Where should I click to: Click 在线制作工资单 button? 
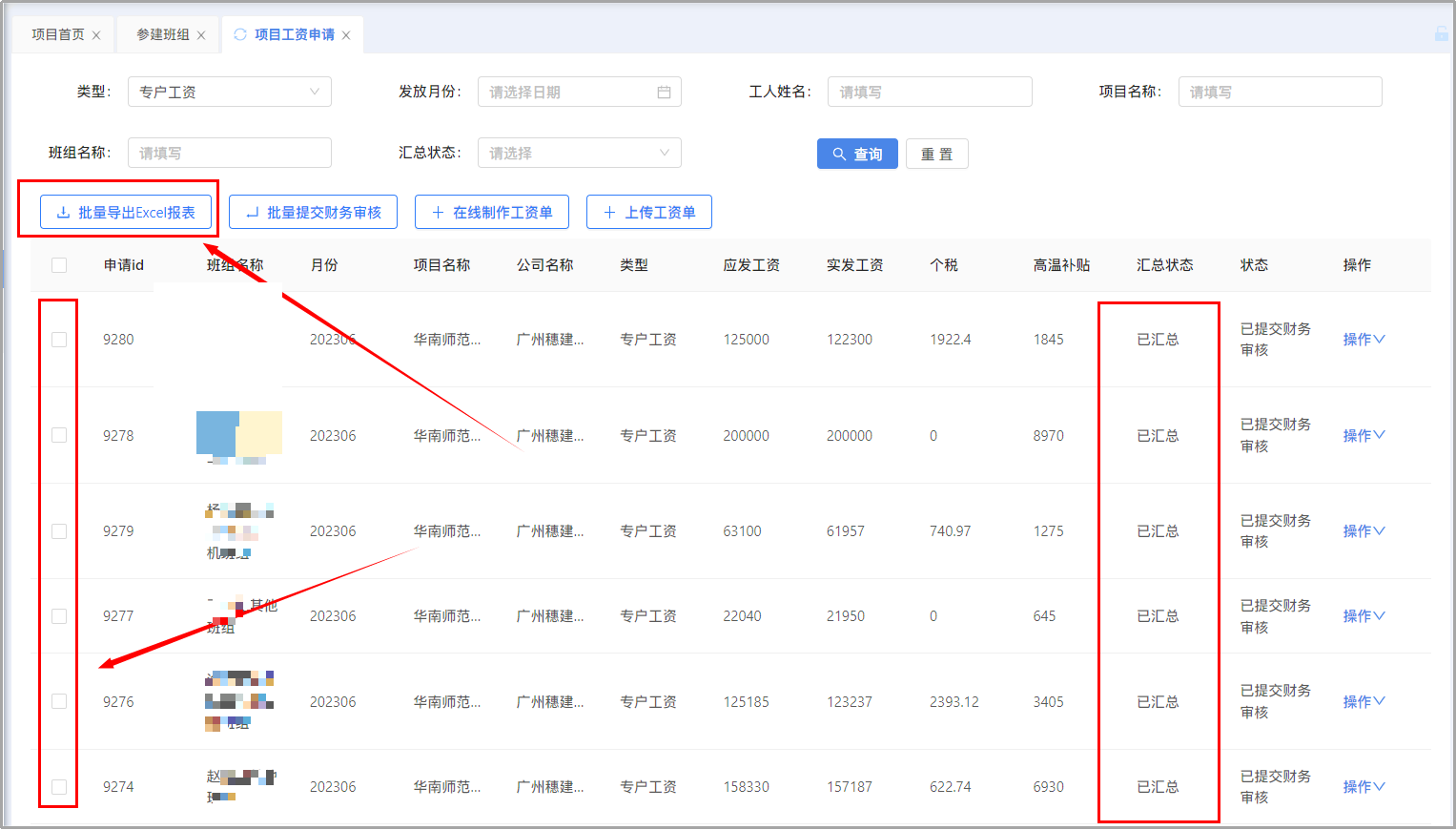click(491, 213)
